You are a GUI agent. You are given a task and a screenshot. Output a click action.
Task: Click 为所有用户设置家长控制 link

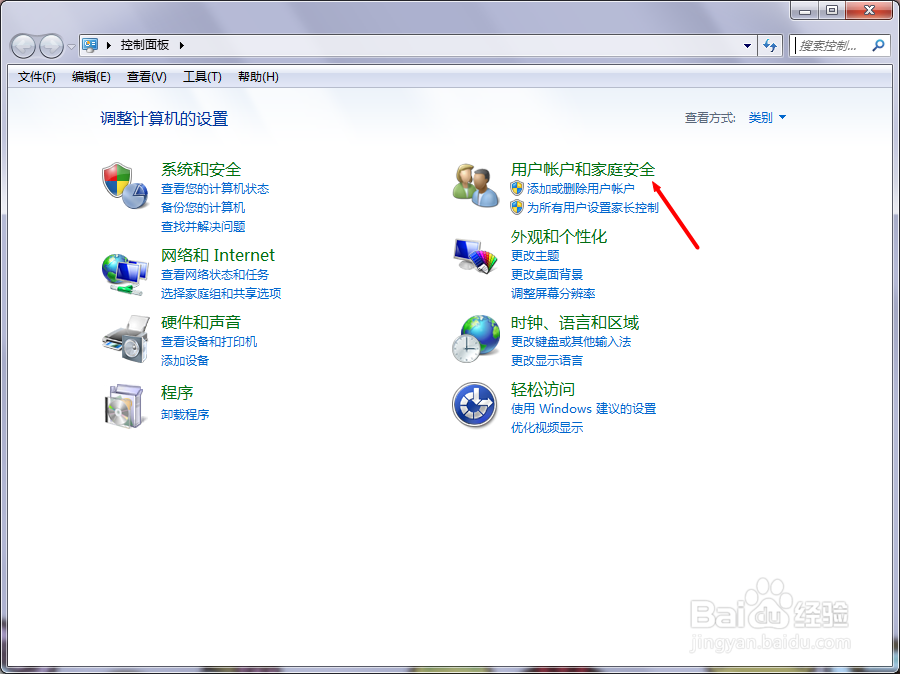(x=592, y=207)
